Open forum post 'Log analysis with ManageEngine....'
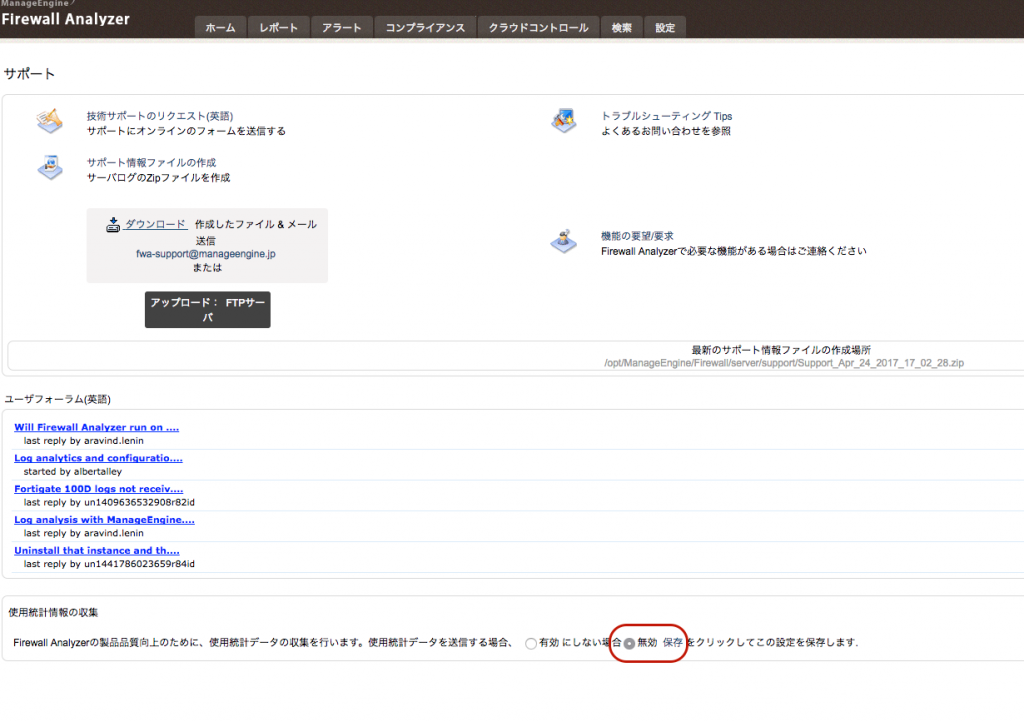This screenshot has width=1024, height=722. 104,520
